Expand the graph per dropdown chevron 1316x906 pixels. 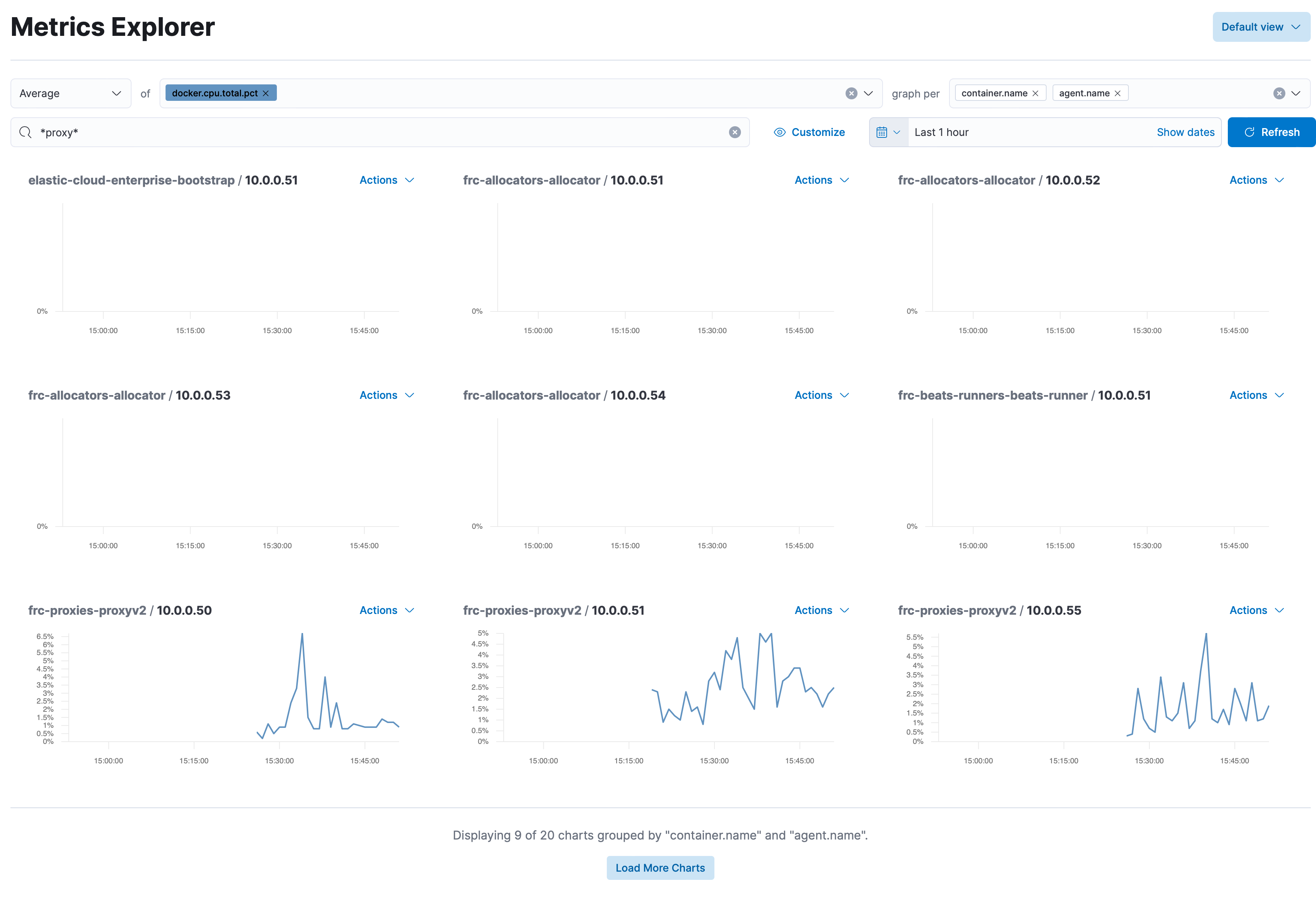pos(1295,93)
